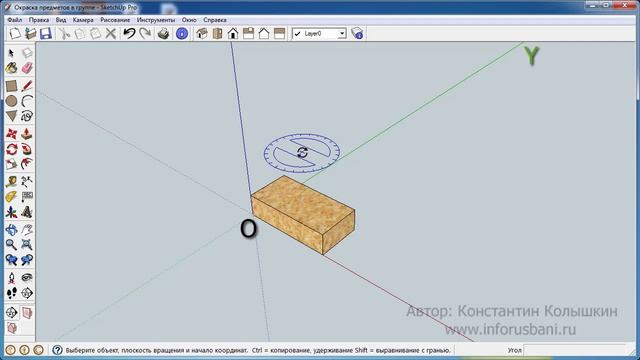The height and width of the screenshot is (360, 640).
Task: Open the Вид menu
Action: (x=61, y=20)
